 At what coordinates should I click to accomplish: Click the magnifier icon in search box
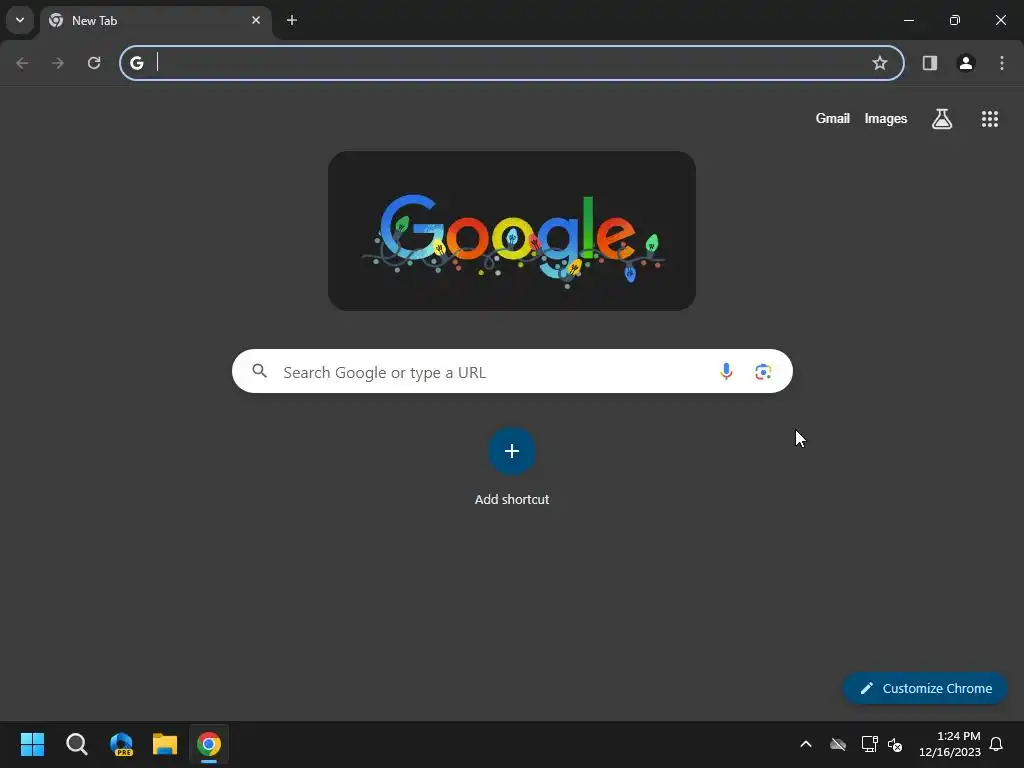click(259, 372)
